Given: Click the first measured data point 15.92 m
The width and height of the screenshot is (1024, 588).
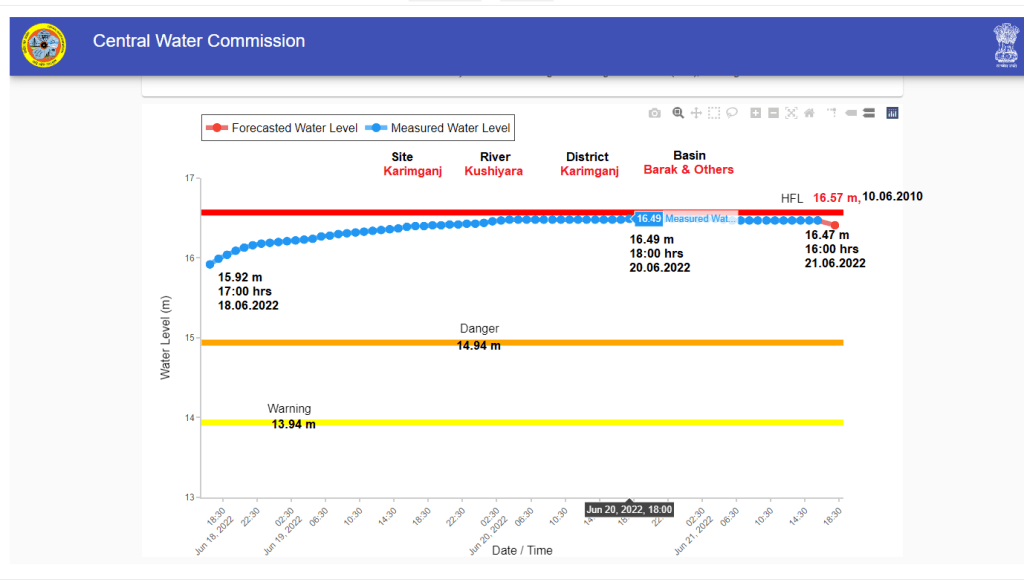Looking at the screenshot, I should pos(210,264).
